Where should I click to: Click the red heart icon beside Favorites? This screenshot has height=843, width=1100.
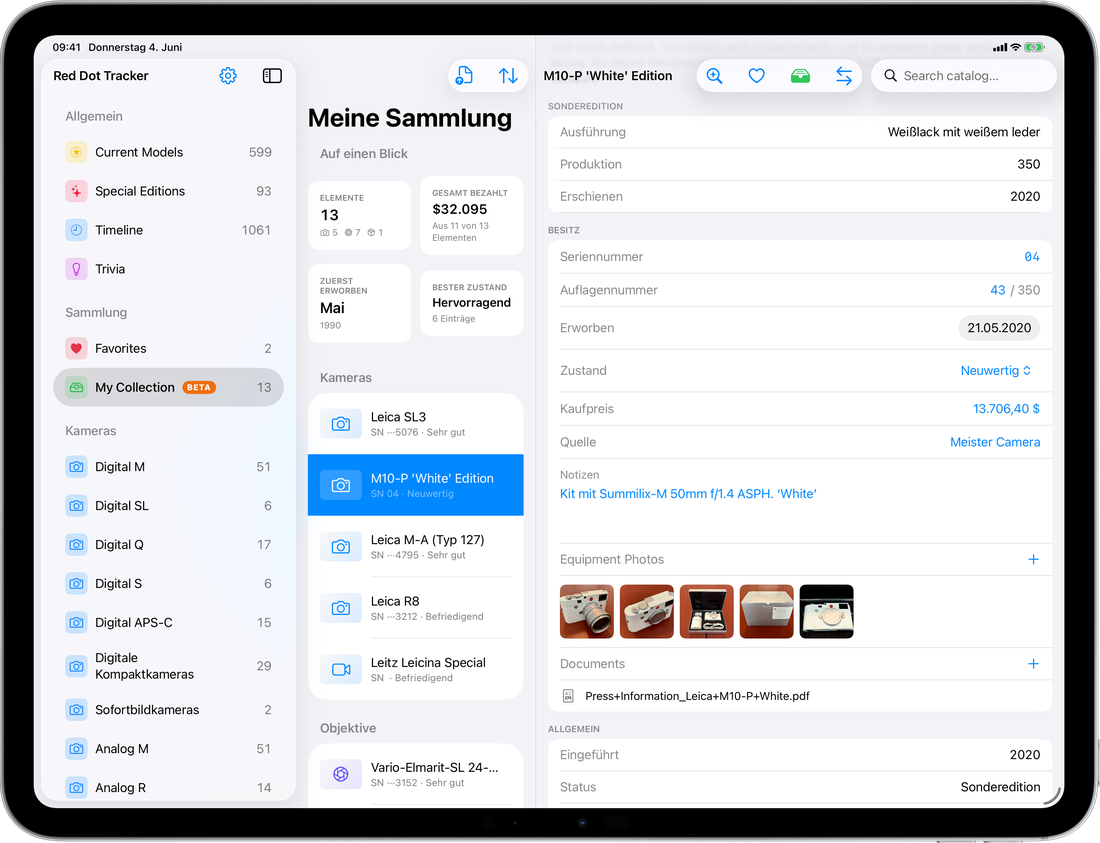tap(76, 349)
